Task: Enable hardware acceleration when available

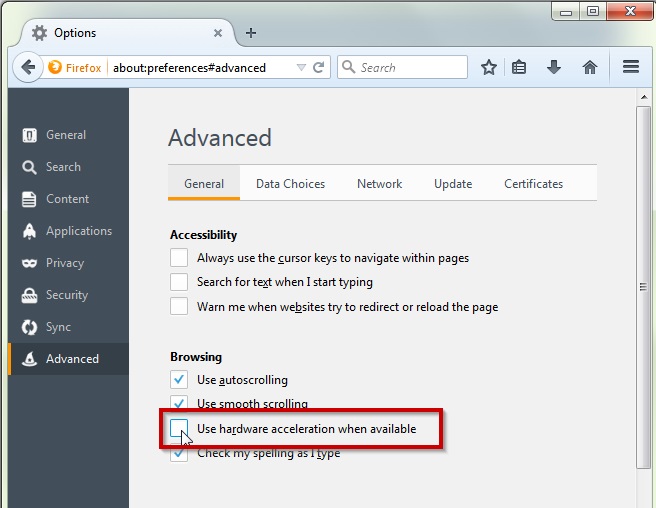Action: pyautogui.click(x=179, y=429)
